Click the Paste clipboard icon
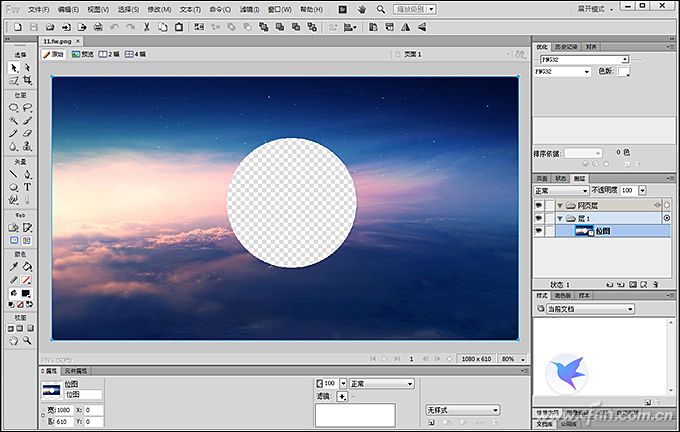The height and width of the screenshot is (432, 680). click(179, 27)
